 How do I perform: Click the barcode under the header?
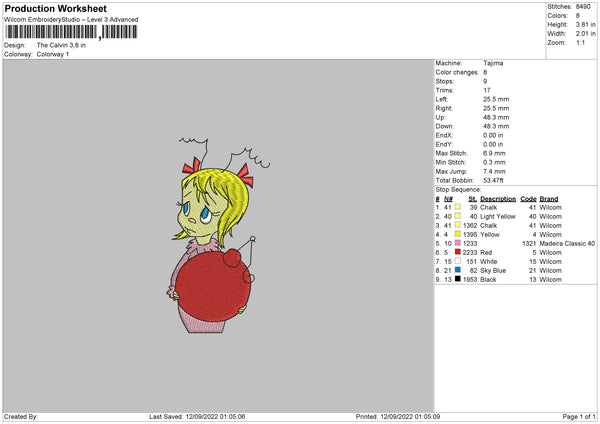[71, 32]
